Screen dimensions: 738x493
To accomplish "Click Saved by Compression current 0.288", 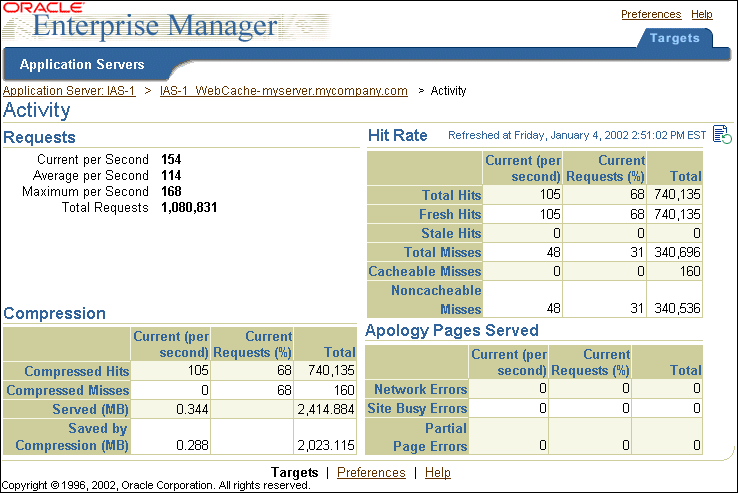I will tap(193, 445).
